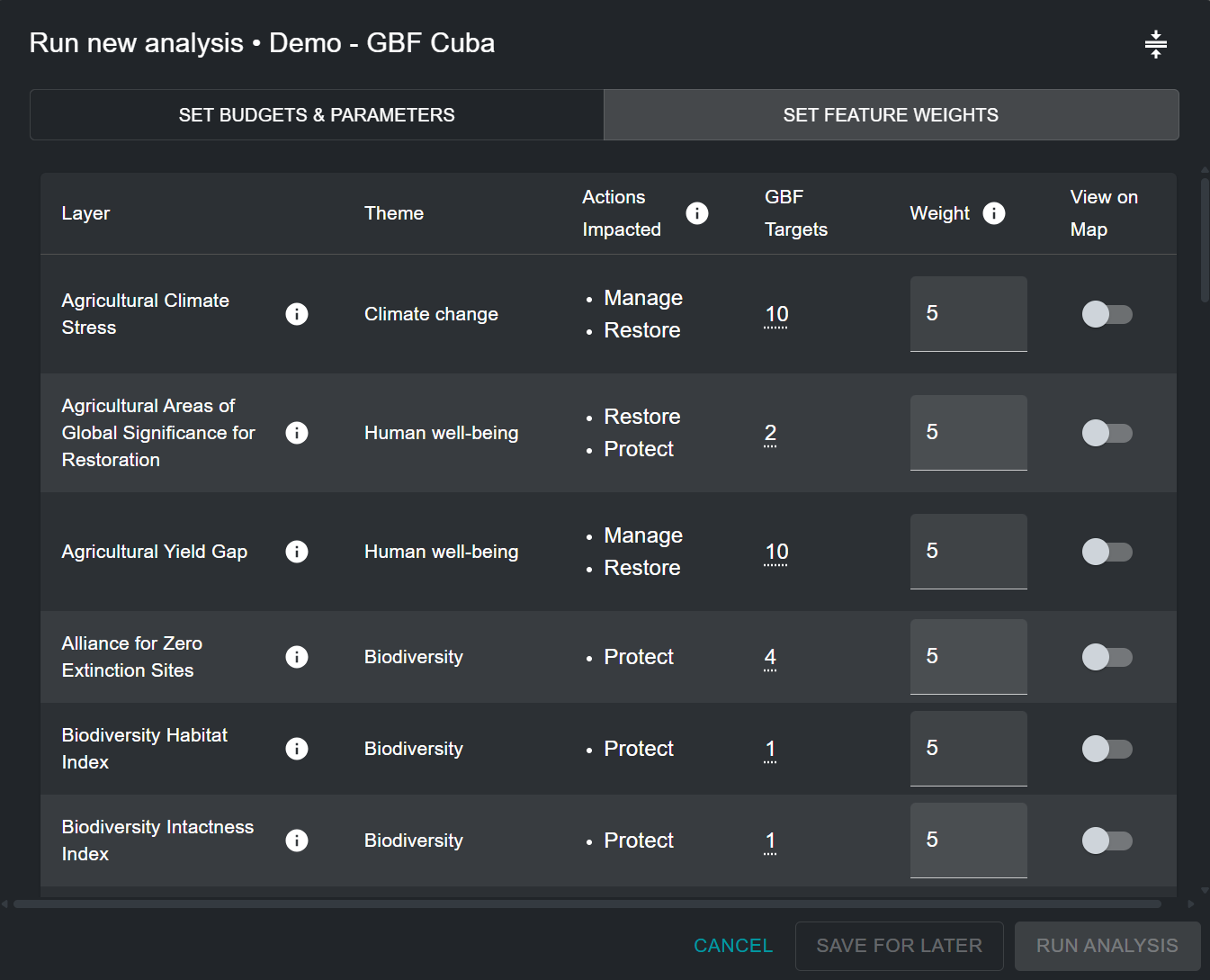Enable map view for Agricultural Climate Stress
Viewport: 1210px width, 980px height.
1107,314
